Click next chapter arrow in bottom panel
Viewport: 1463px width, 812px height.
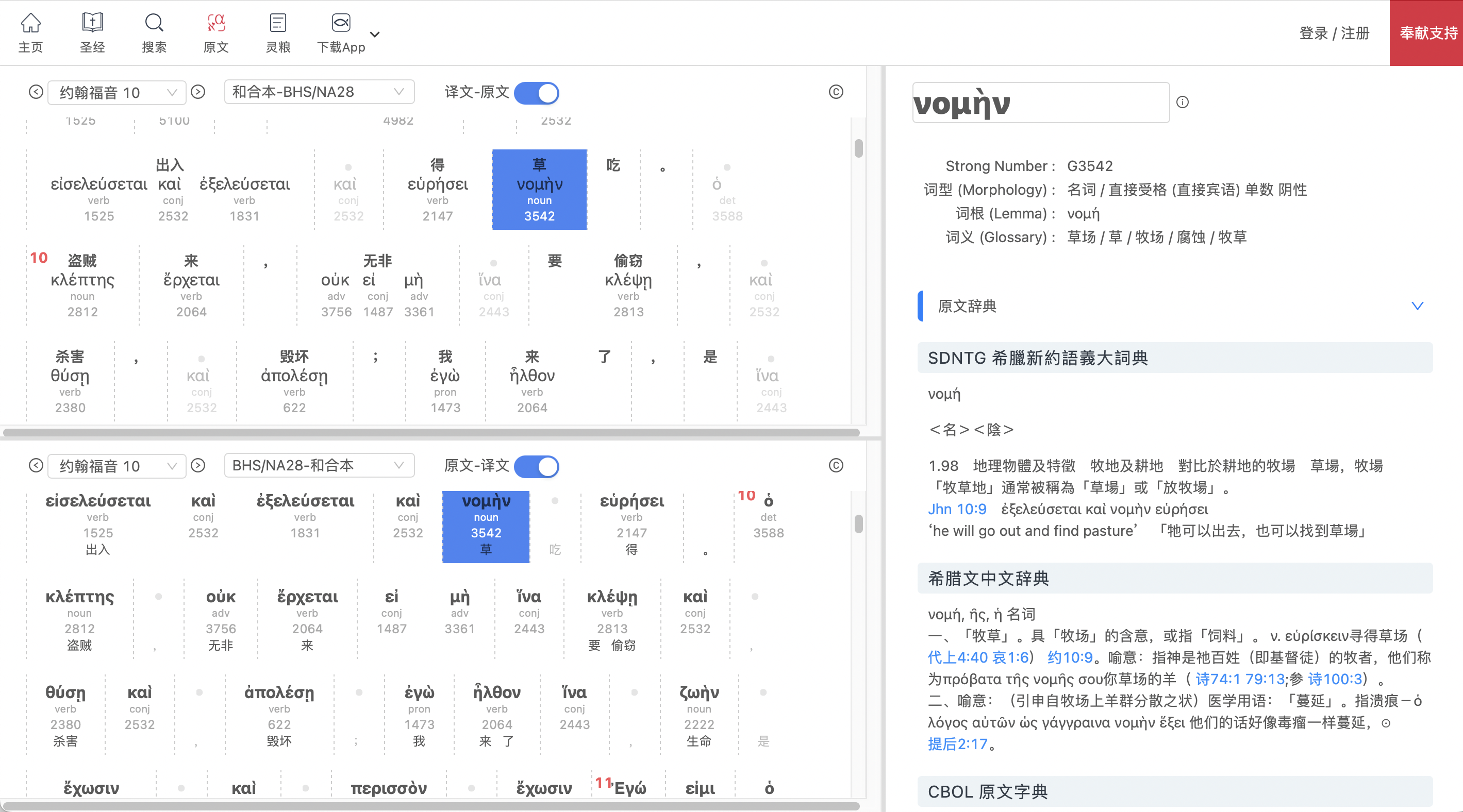(197, 466)
